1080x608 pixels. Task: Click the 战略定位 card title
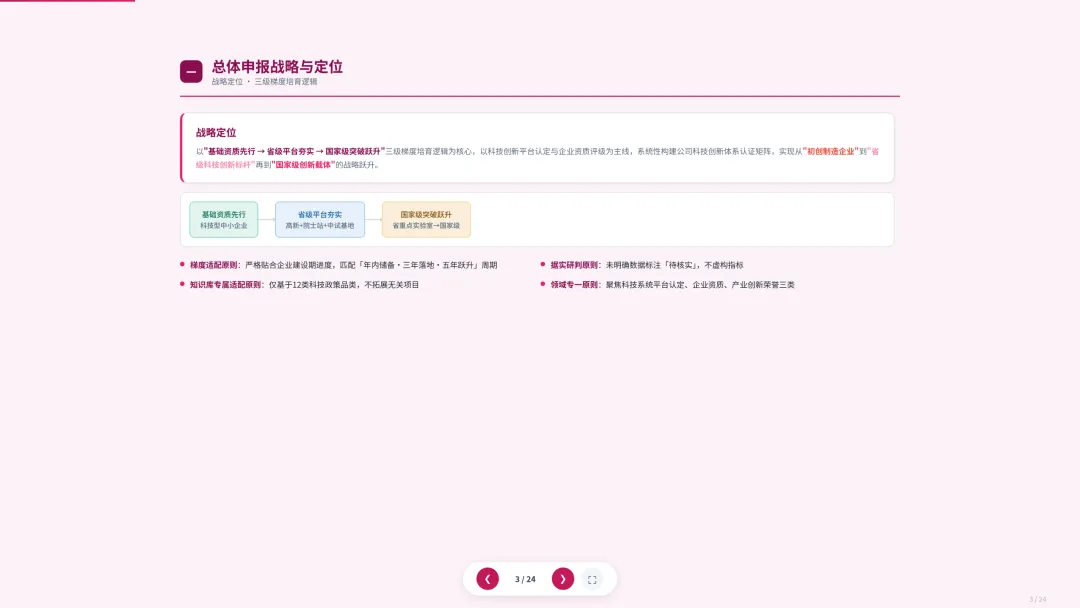pos(216,132)
